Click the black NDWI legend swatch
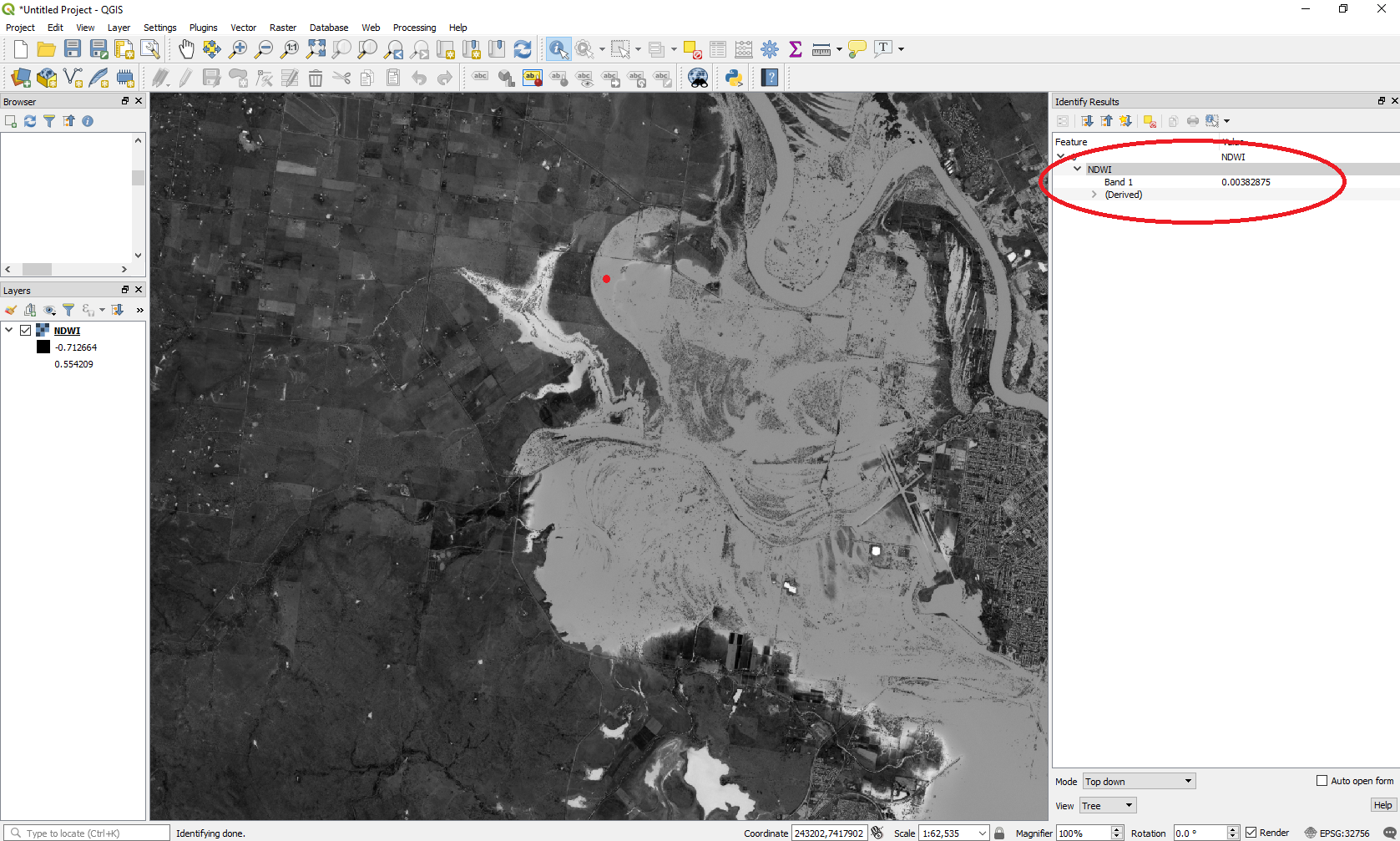The image size is (1400, 841). (x=43, y=347)
